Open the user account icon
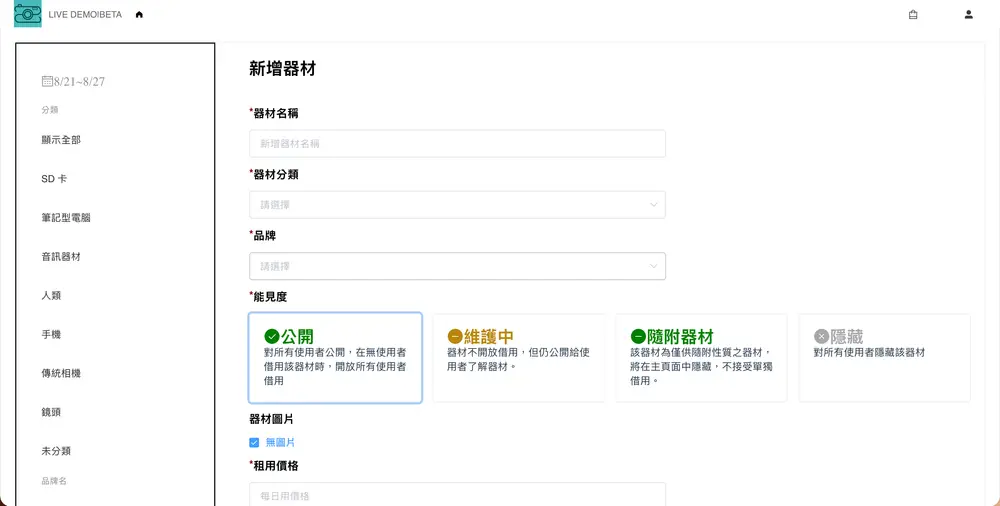 tap(968, 15)
